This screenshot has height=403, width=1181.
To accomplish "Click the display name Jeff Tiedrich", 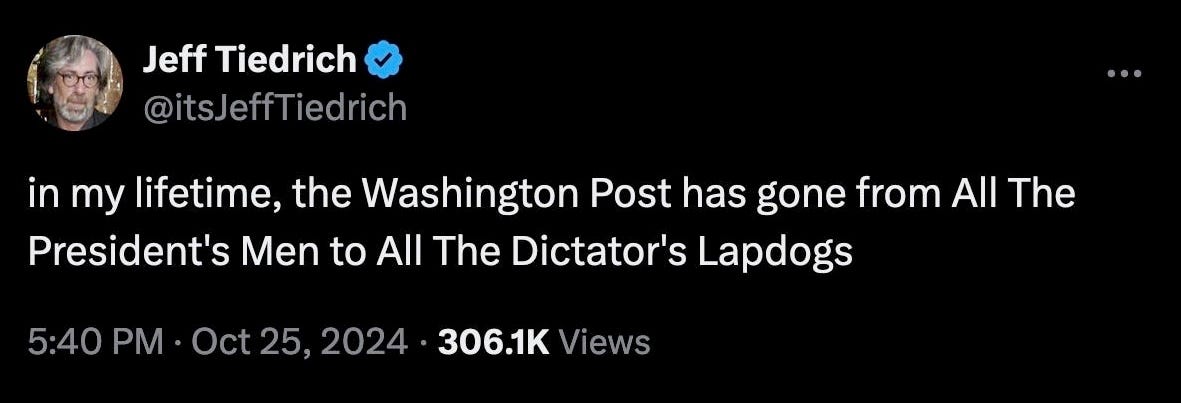I will (250, 60).
